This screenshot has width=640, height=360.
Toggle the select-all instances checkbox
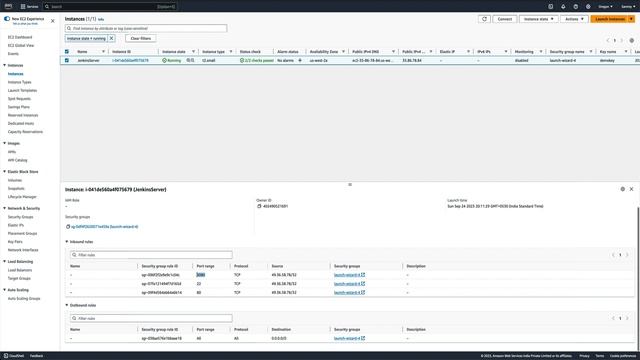pyautogui.click(x=67, y=52)
